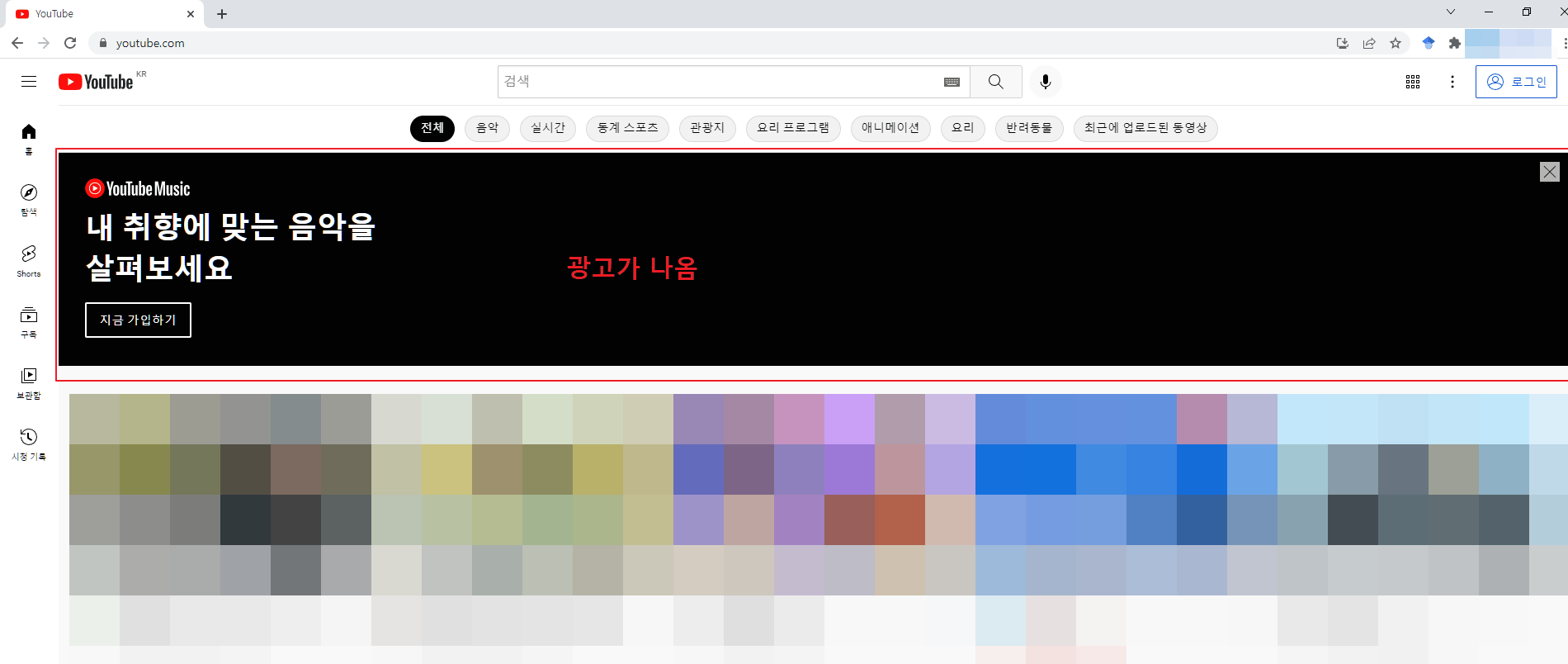Click the browser back arrow
The width and height of the screenshot is (1568, 664).
point(17,43)
